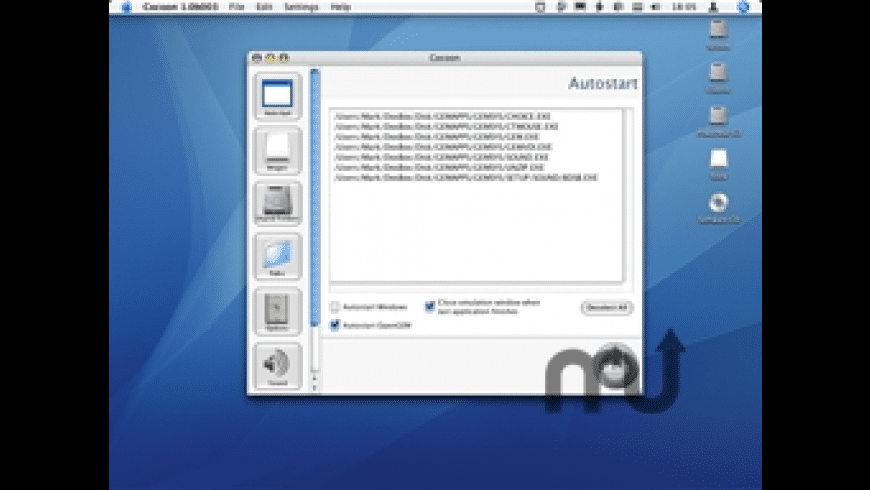The height and width of the screenshot is (490, 870).
Task: Close the Cocoon window
Action: (256, 57)
